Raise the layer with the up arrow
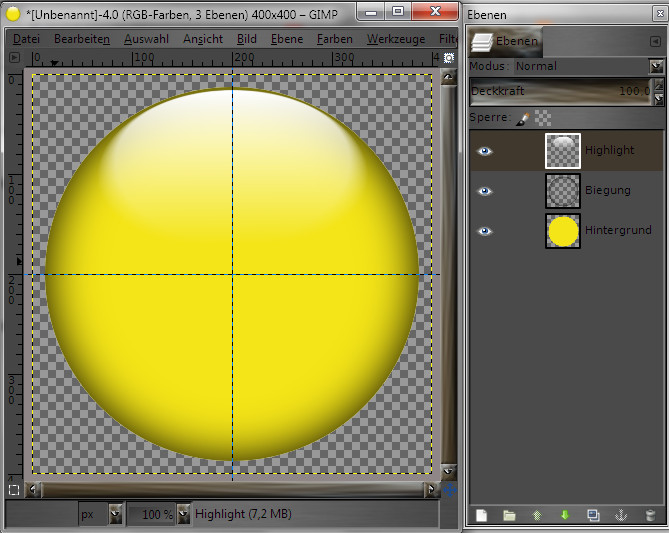The image size is (669, 533). click(537, 515)
